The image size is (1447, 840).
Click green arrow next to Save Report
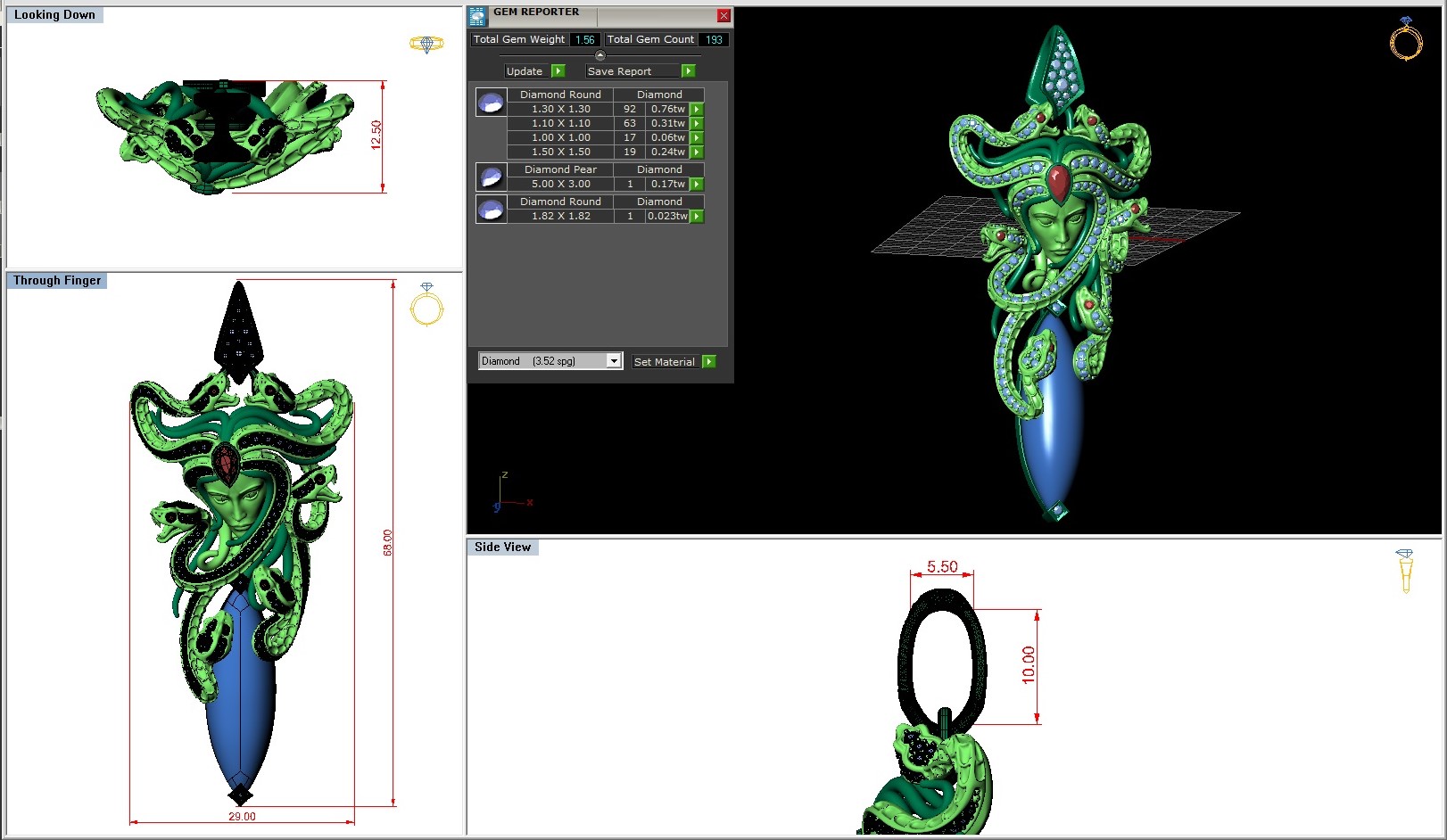pos(688,71)
